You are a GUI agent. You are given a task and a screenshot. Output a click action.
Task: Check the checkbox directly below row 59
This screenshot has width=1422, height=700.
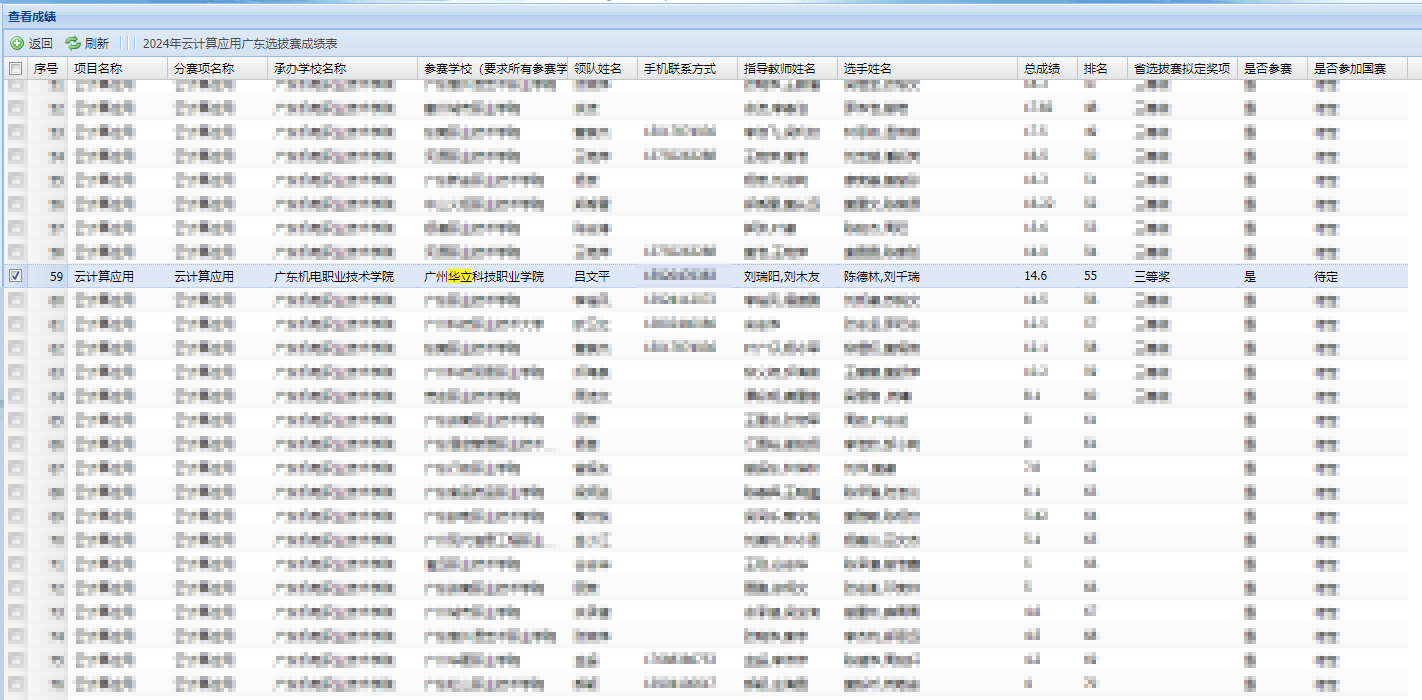(15, 299)
